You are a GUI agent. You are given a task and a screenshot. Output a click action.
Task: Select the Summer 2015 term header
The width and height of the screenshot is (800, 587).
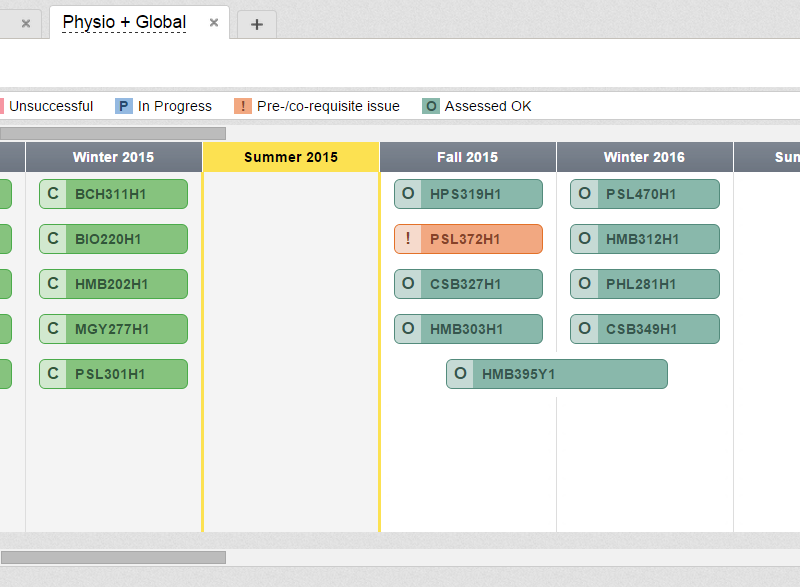[x=291, y=157]
